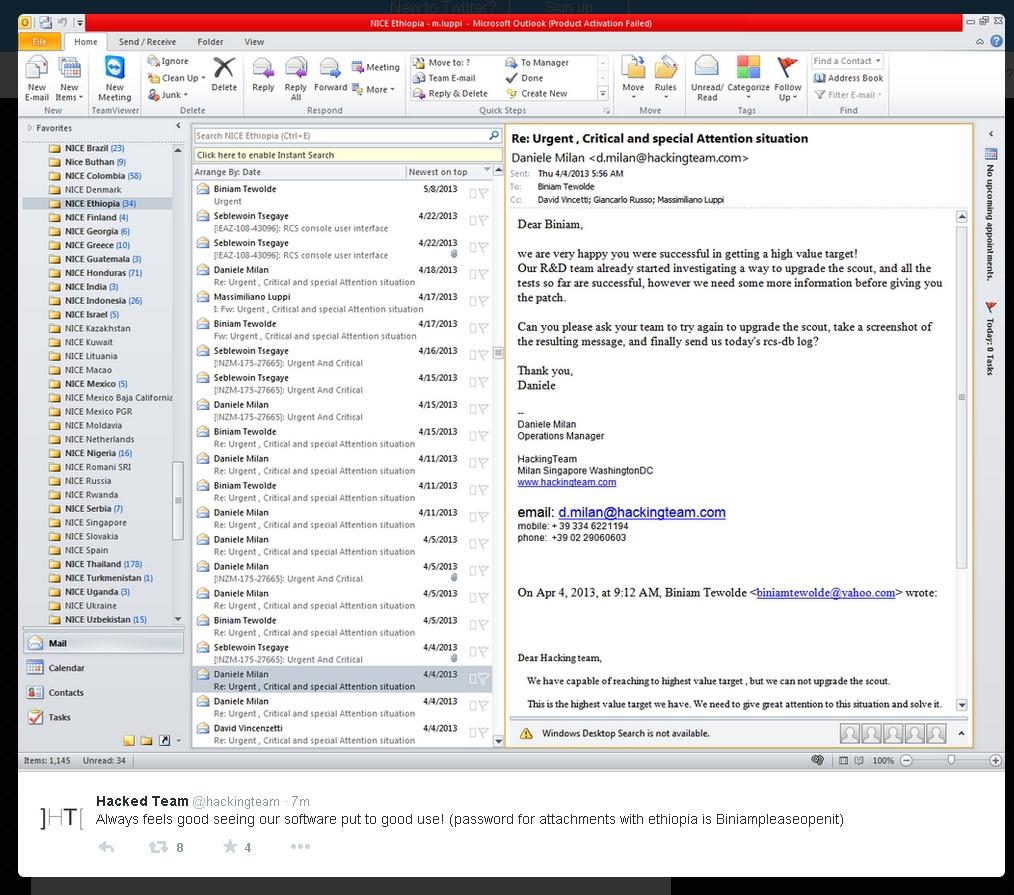Click zoom out minus button

[x=906, y=760]
